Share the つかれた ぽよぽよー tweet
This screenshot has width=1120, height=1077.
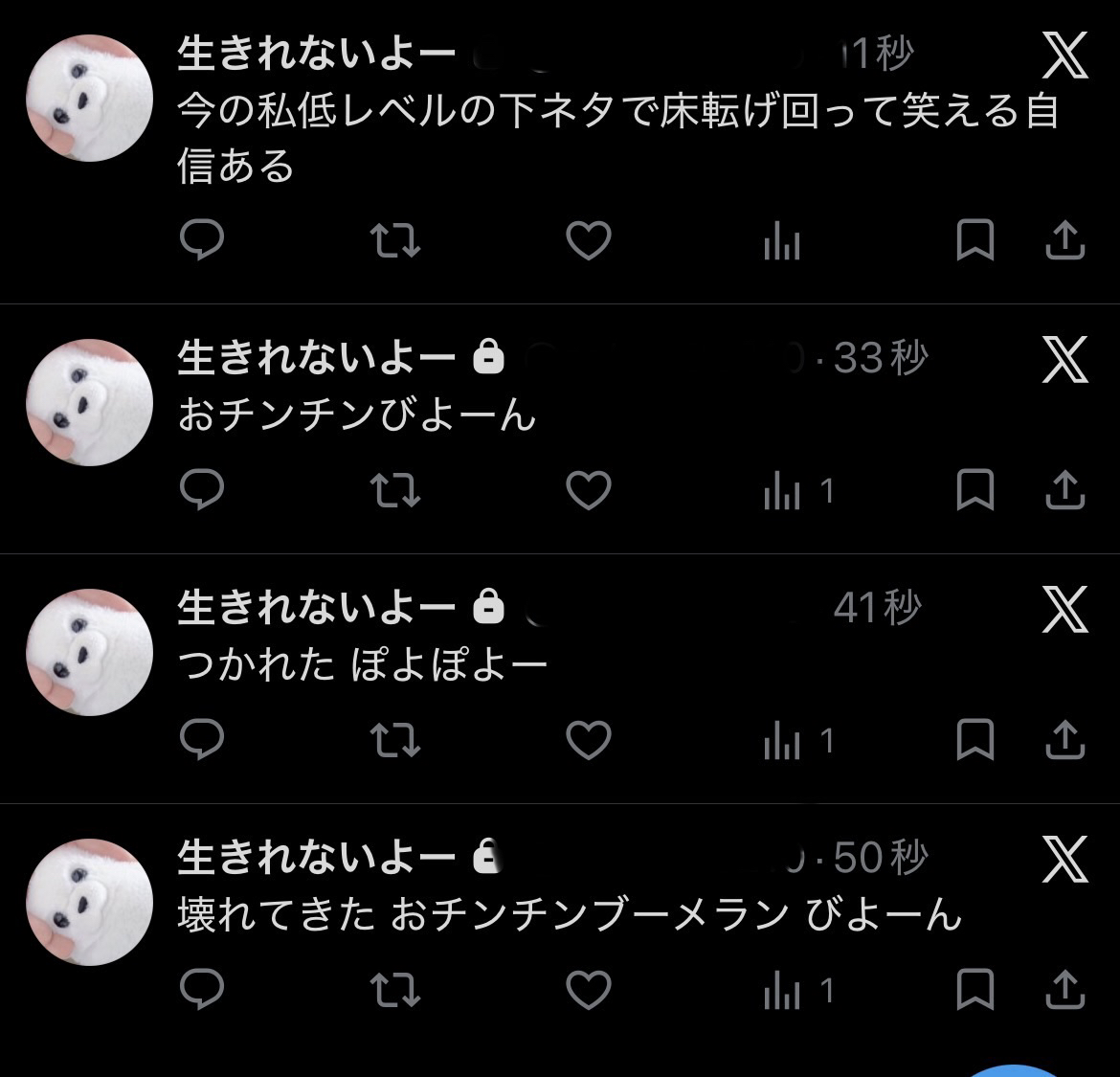[x=1065, y=739]
